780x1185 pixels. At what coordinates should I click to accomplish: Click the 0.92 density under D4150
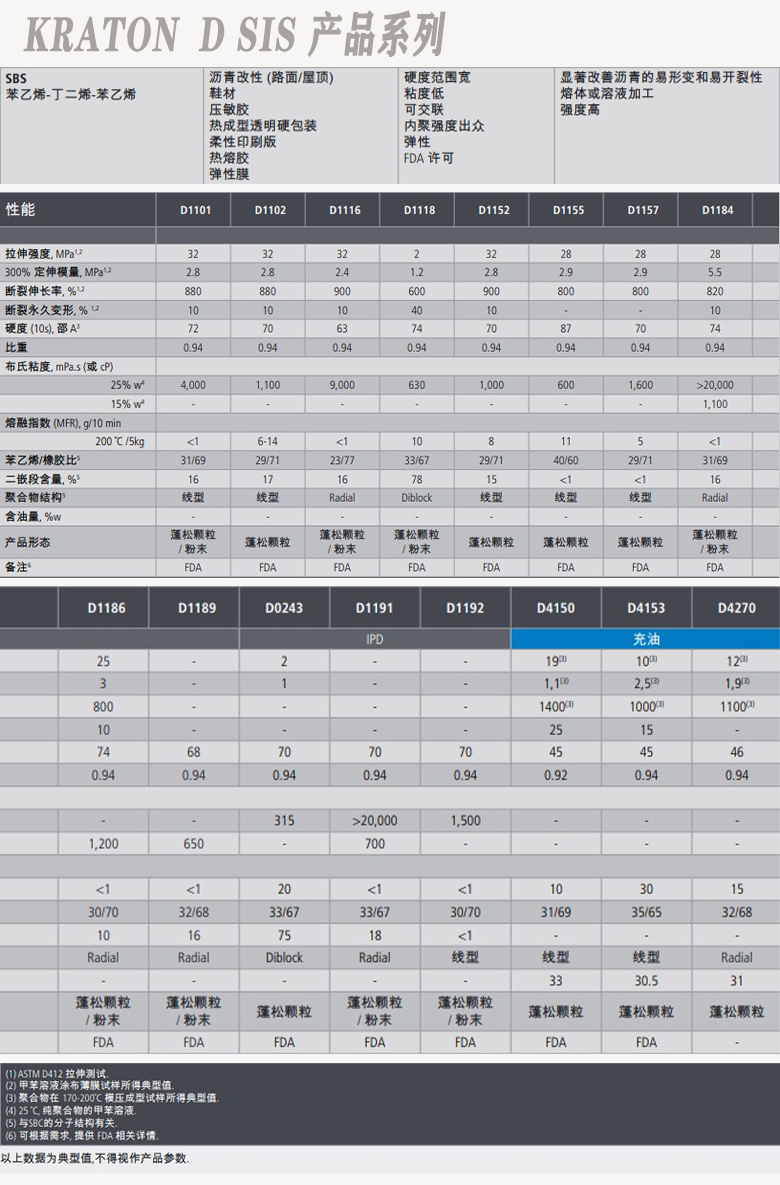[556, 775]
